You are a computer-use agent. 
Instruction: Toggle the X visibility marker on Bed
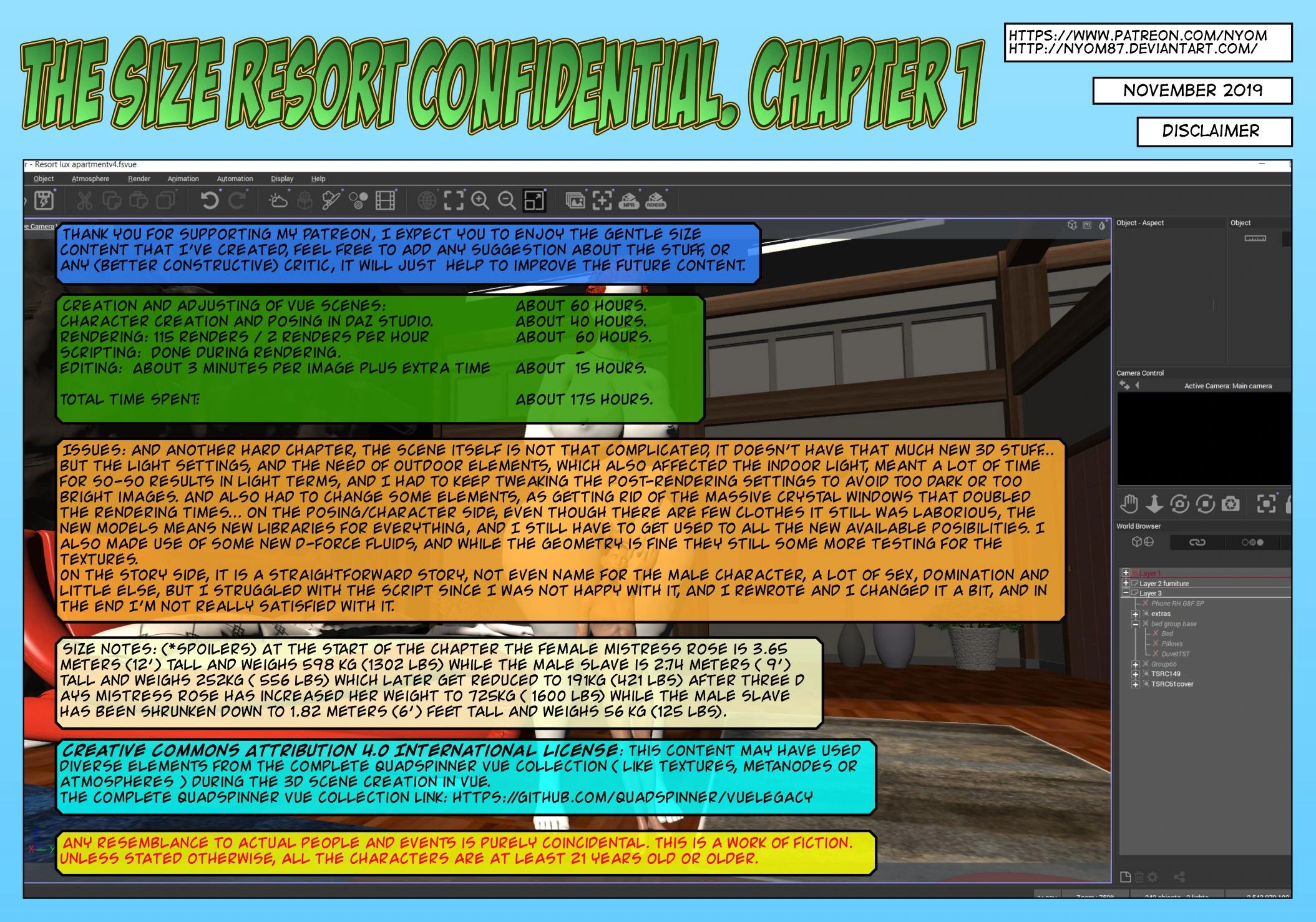[x=1156, y=634]
